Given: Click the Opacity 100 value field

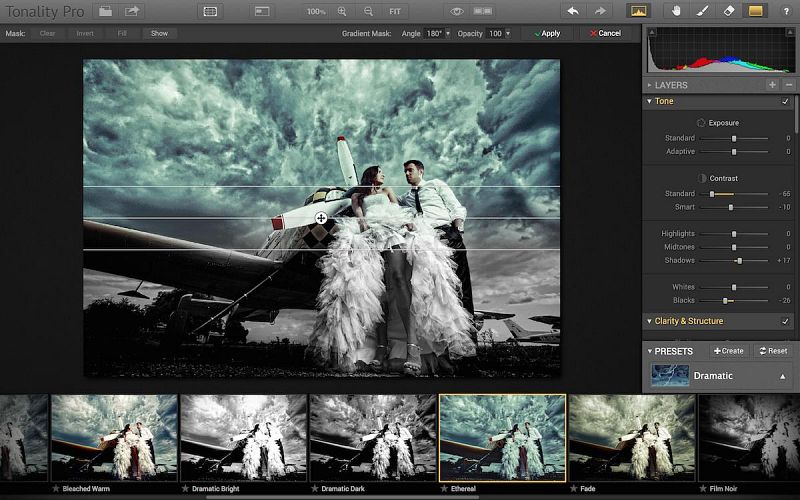Looking at the screenshot, I should (x=495, y=34).
